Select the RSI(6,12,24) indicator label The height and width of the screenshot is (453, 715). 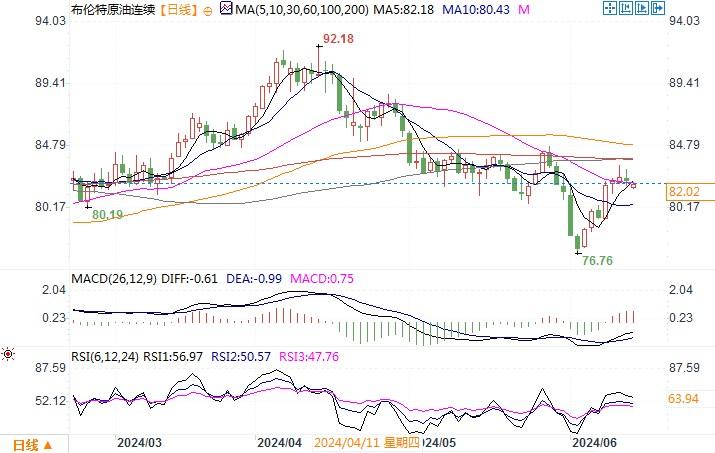(x=105, y=357)
